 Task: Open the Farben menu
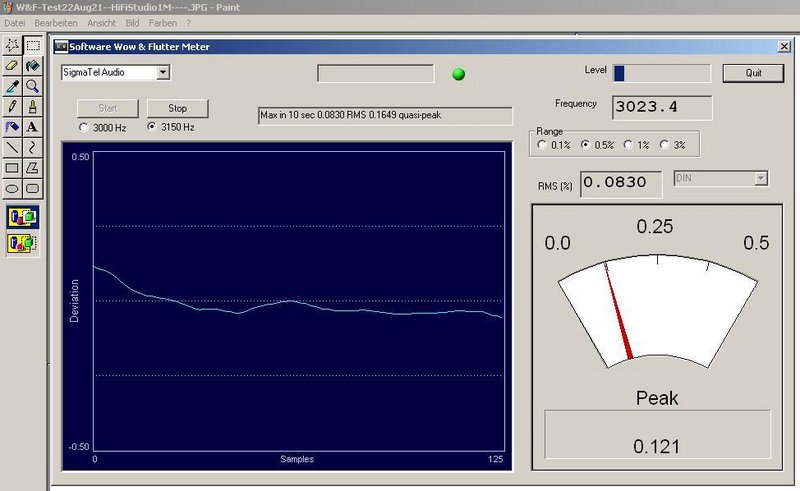pyautogui.click(x=162, y=23)
